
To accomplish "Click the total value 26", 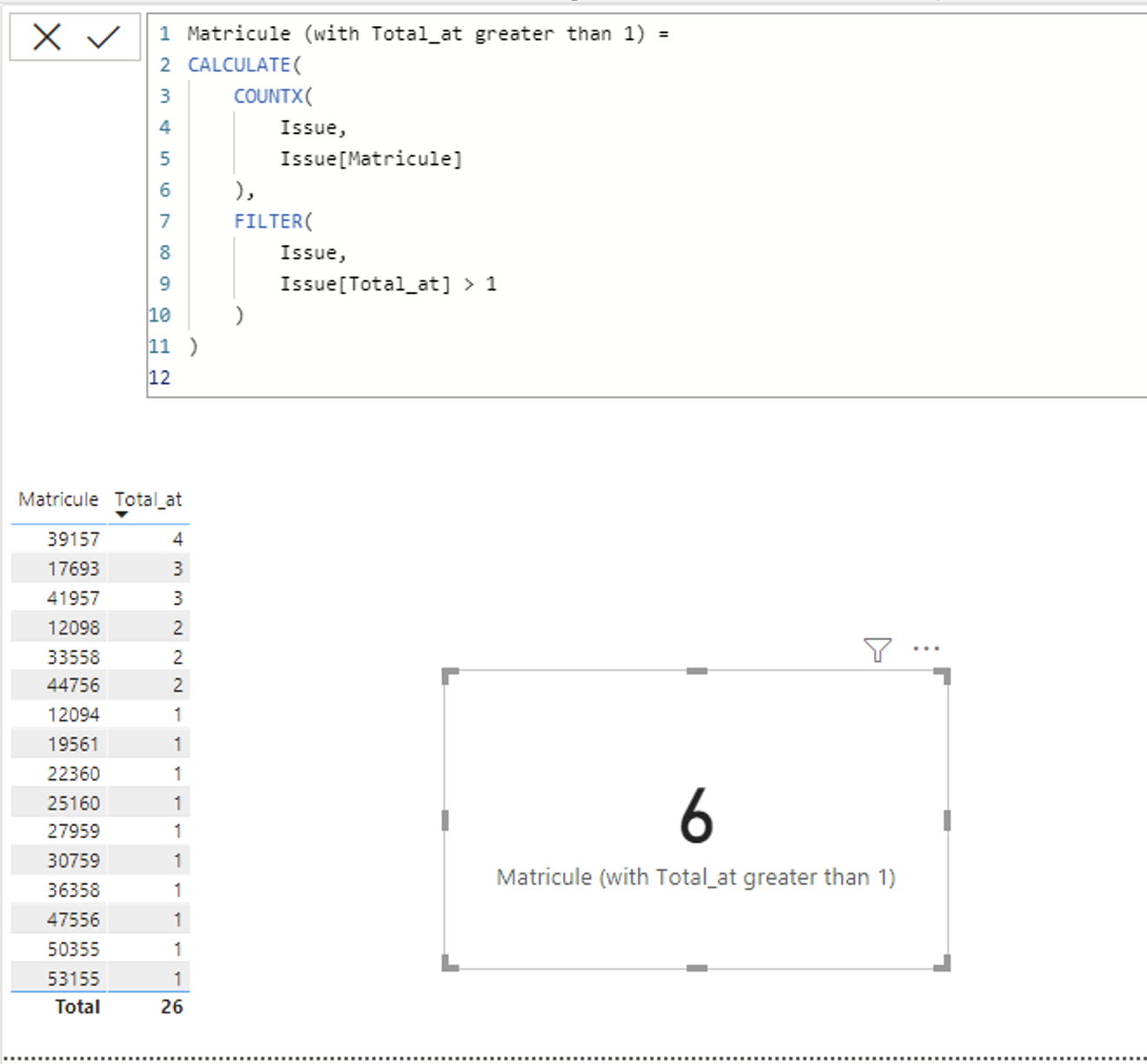I will (172, 1007).
